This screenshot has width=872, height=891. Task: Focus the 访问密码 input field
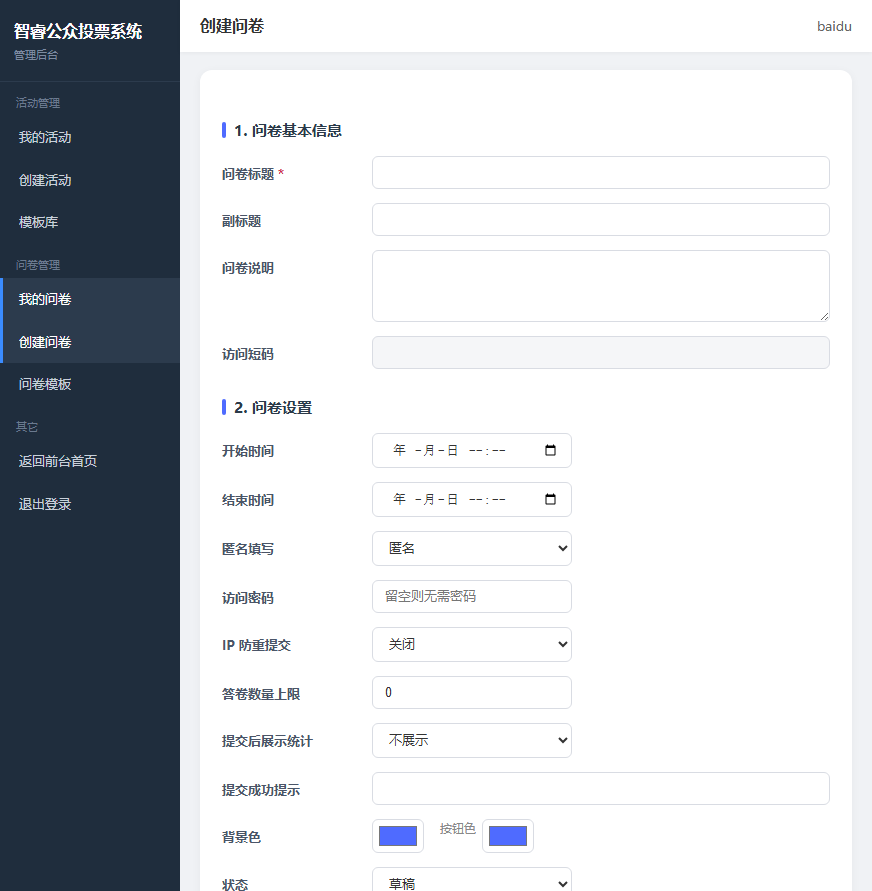click(472, 597)
